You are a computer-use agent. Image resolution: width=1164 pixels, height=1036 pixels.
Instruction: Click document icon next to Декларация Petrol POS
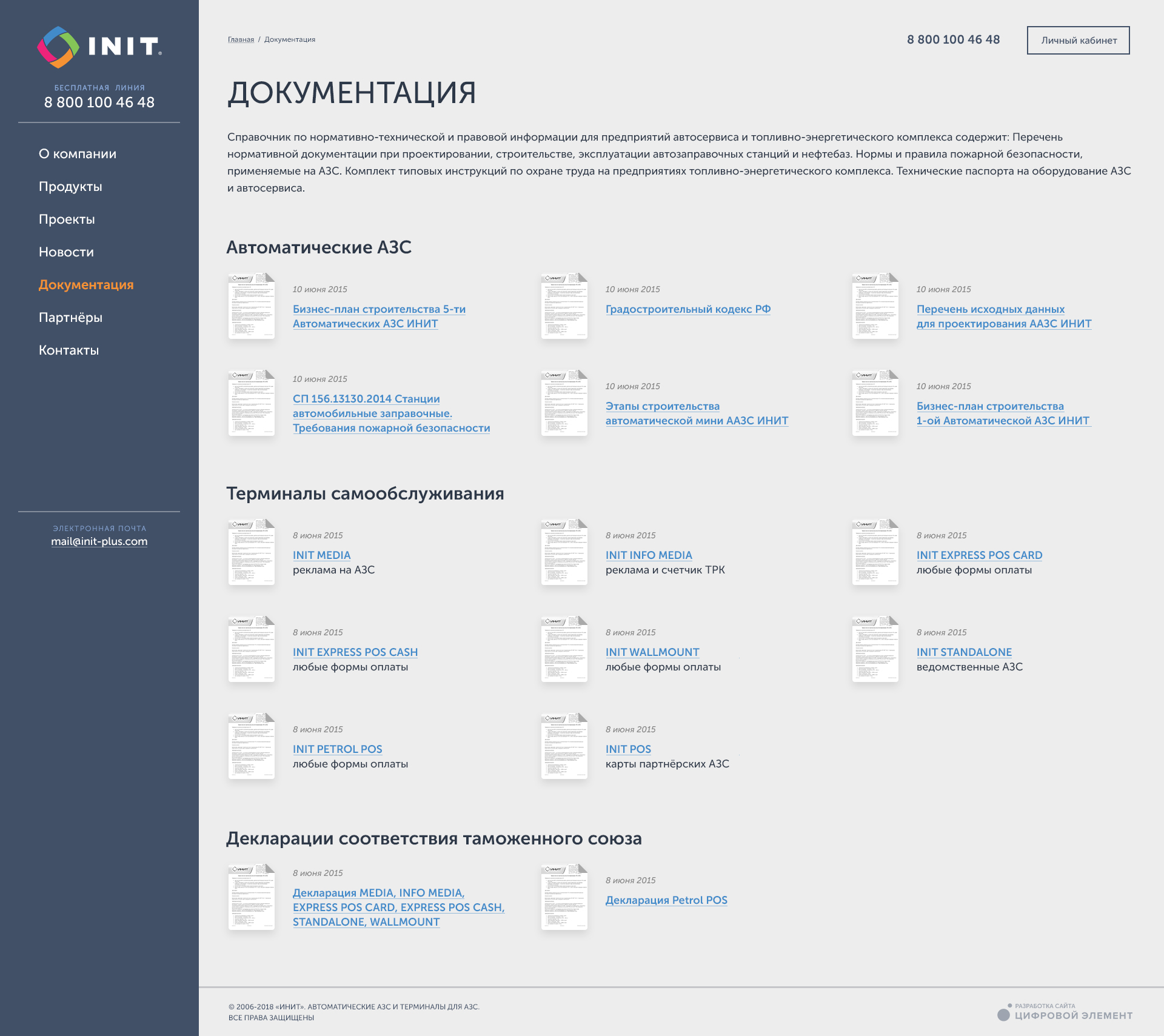[564, 897]
